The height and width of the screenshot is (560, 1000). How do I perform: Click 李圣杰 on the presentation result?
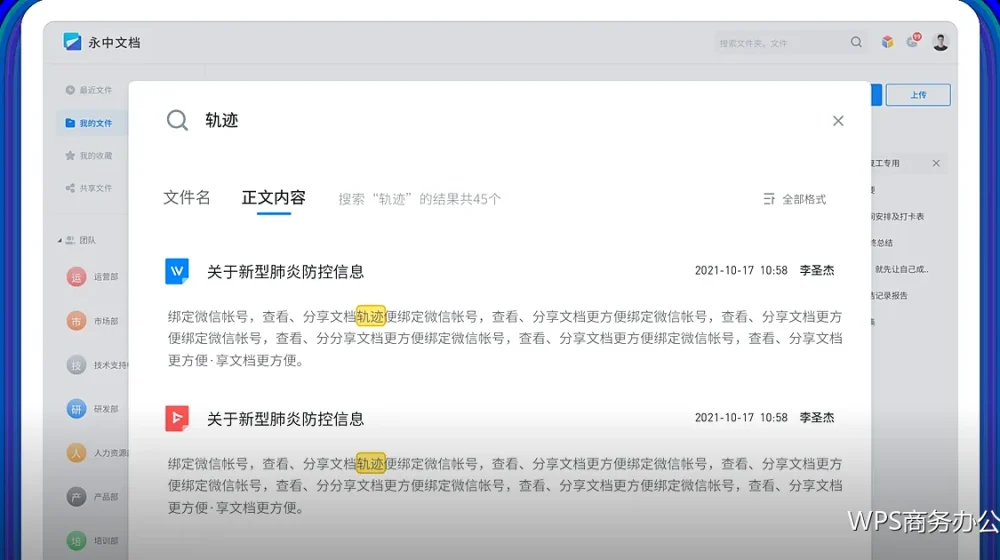(817, 418)
